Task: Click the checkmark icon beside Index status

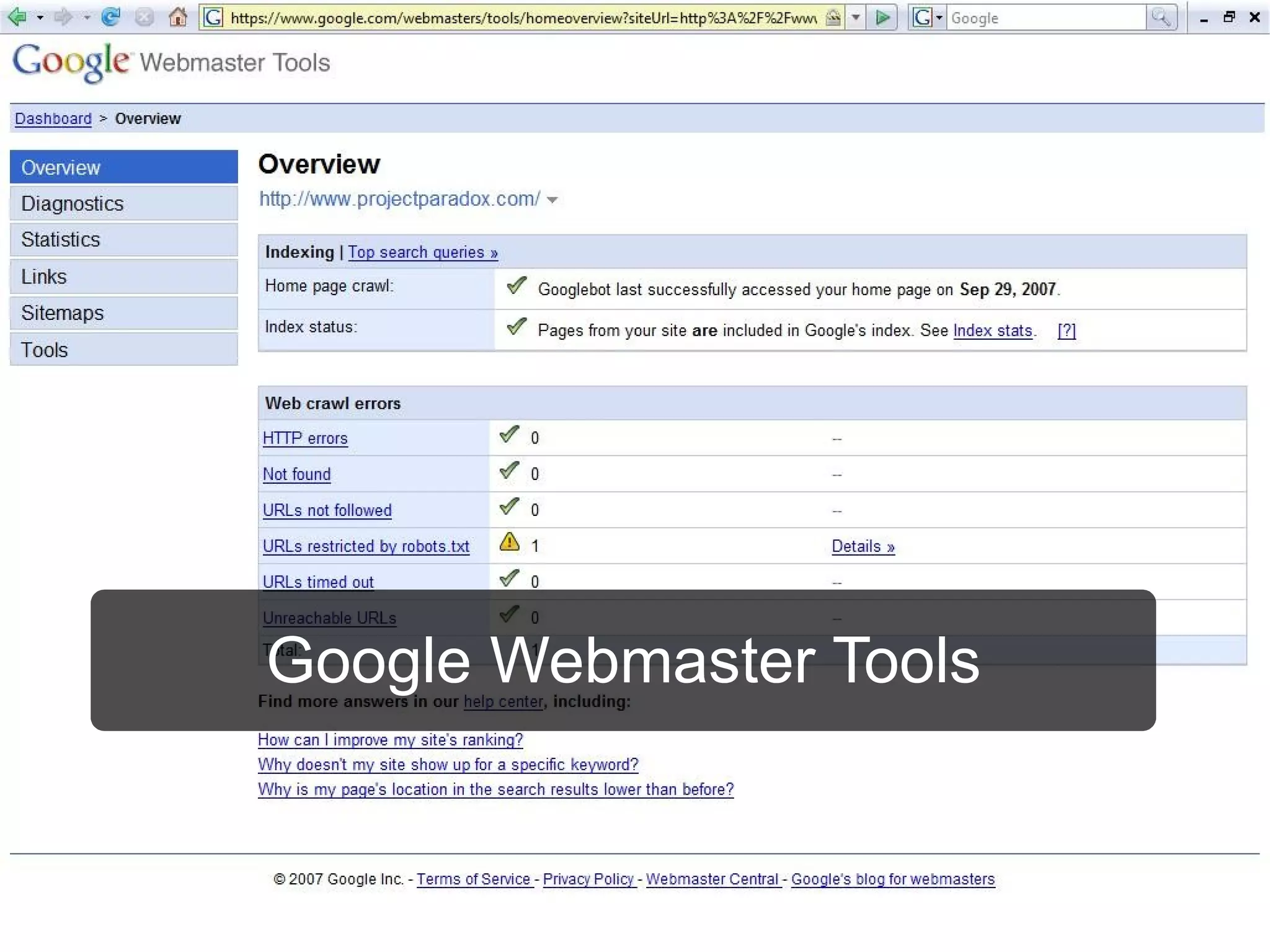Action: coord(517,326)
